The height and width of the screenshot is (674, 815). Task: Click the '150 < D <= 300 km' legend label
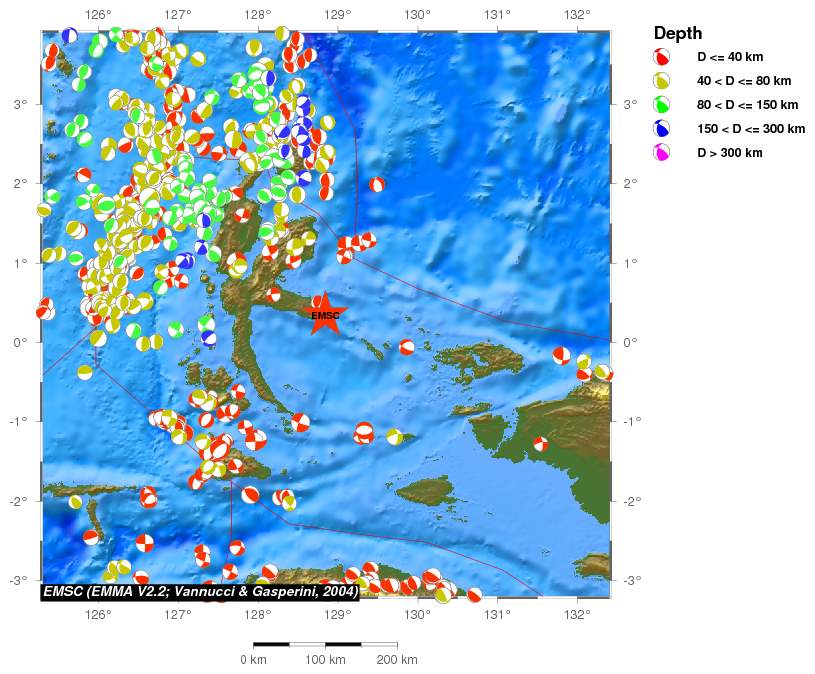coord(751,129)
